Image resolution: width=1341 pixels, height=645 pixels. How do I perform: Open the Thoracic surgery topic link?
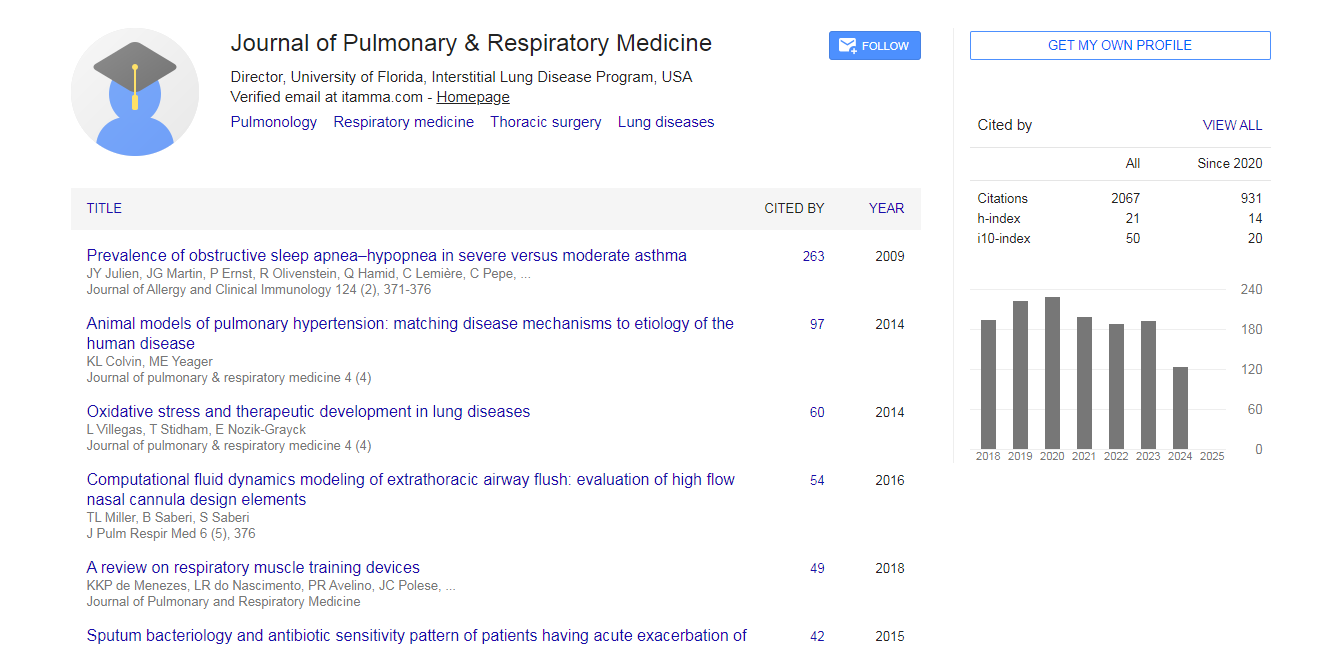pos(546,122)
